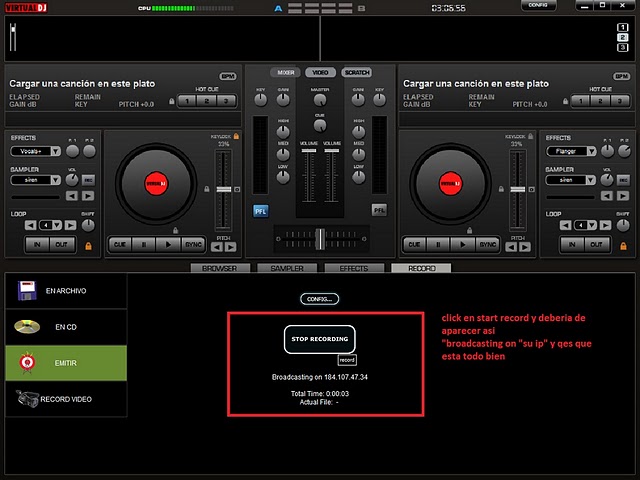Click the crossfader handle
640x480 pixels.
(x=321, y=238)
